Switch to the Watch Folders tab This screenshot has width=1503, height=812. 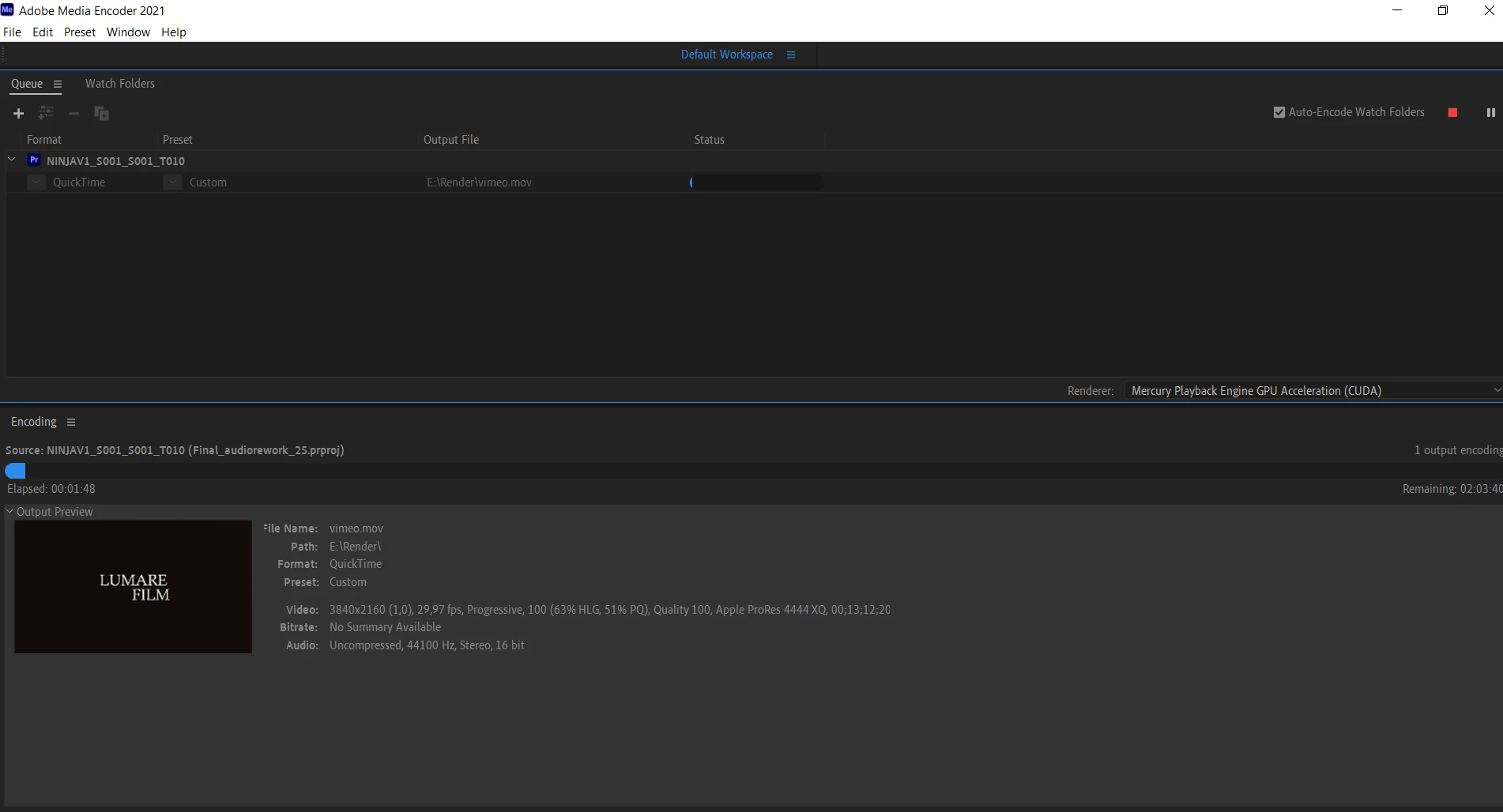point(120,84)
